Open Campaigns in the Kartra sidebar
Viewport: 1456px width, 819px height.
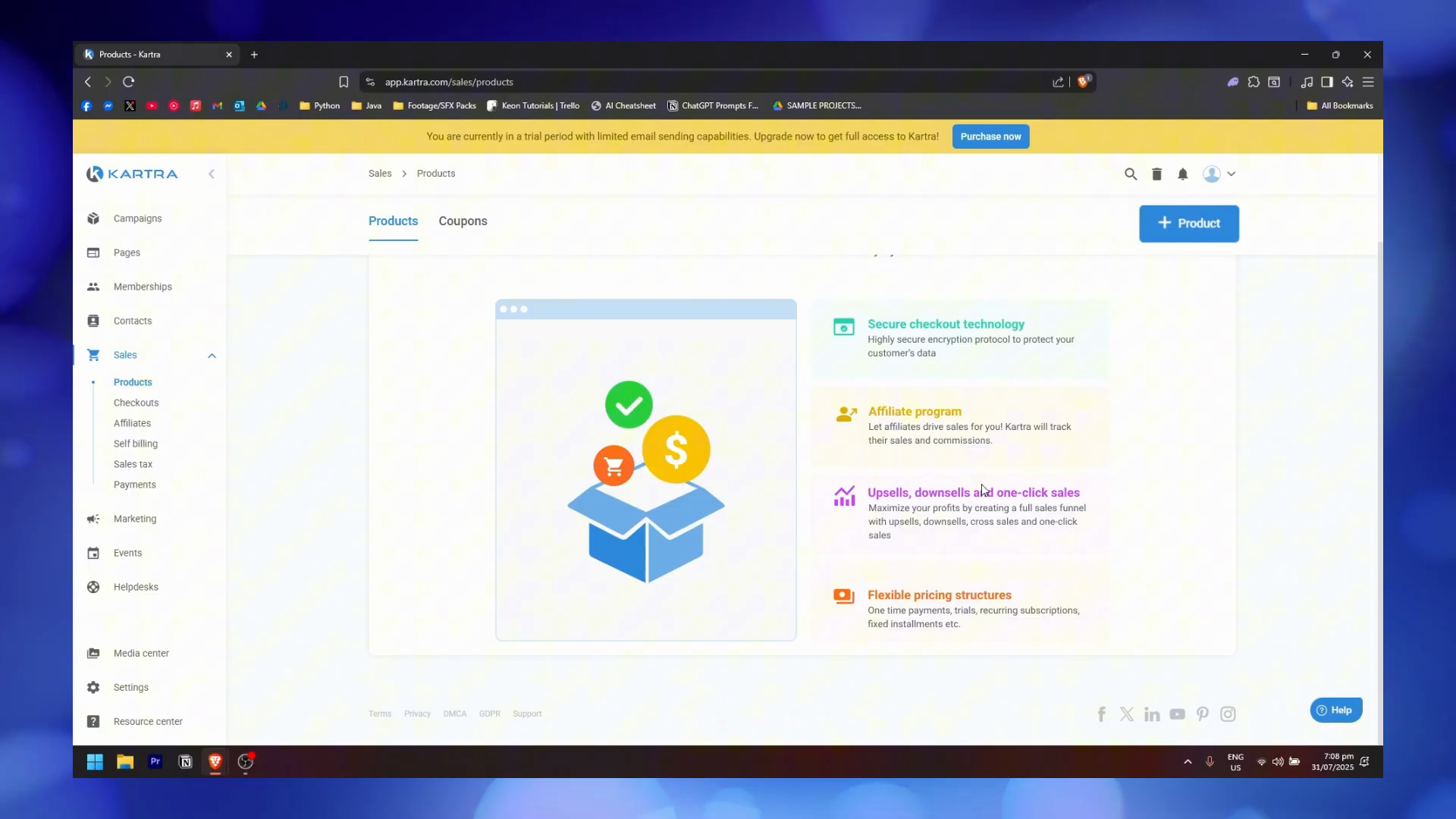(x=137, y=218)
